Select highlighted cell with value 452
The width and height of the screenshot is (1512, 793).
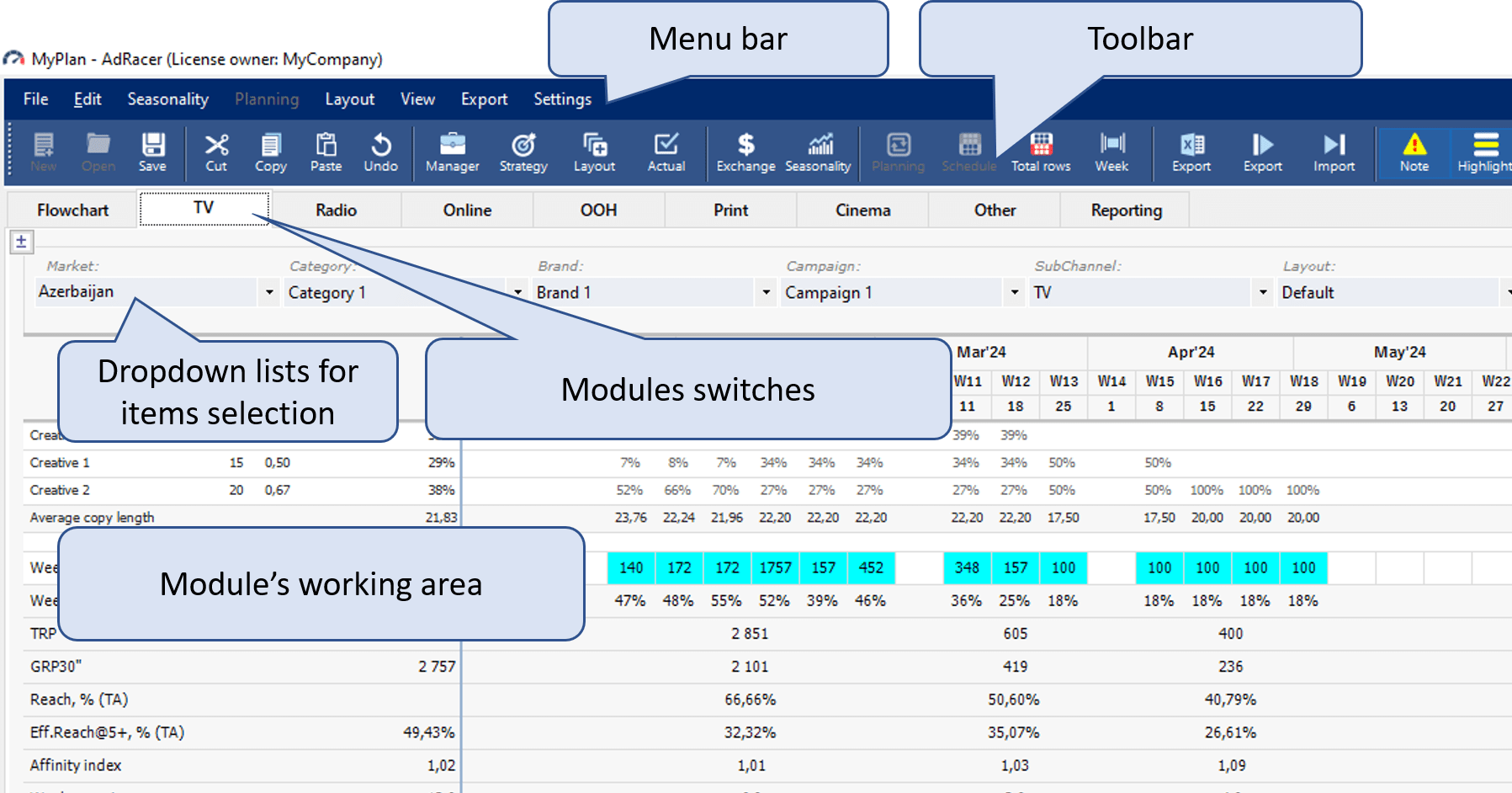click(871, 567)
